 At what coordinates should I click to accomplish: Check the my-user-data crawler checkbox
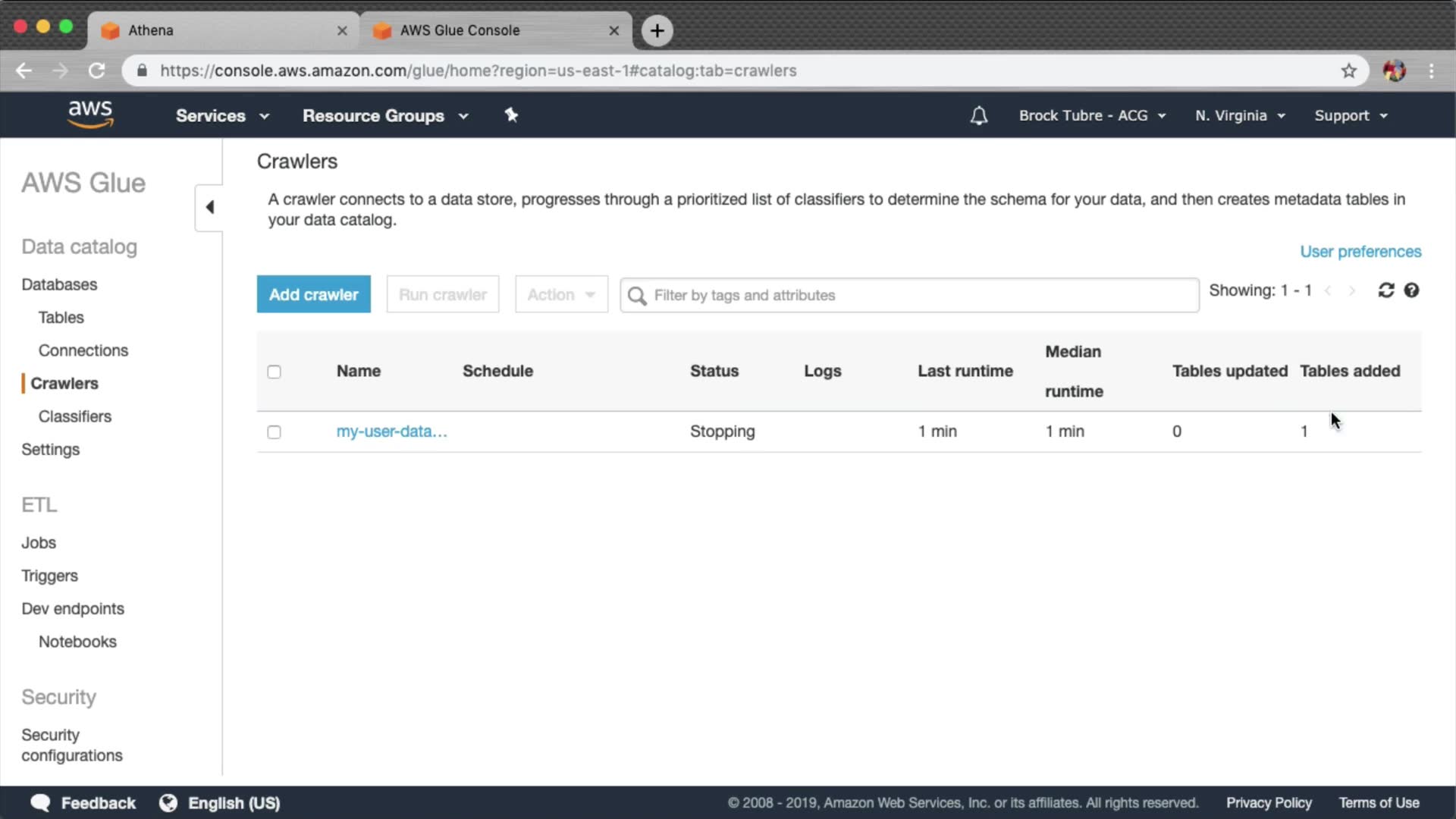[x=274, y=432]
